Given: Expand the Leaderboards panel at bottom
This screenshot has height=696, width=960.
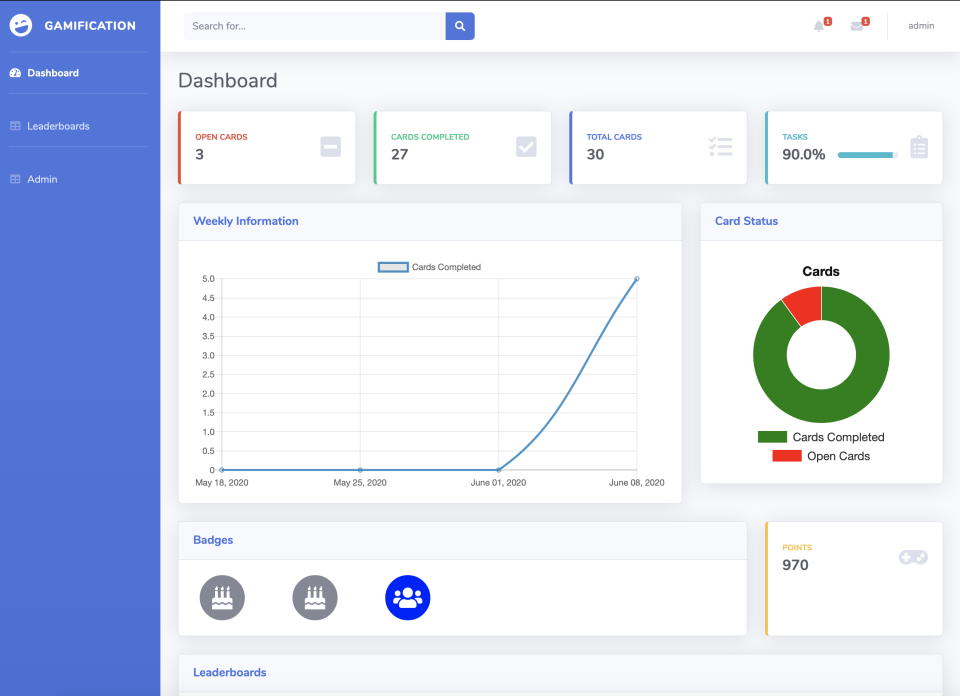Looking at the screenshot, I should [229, 672].
